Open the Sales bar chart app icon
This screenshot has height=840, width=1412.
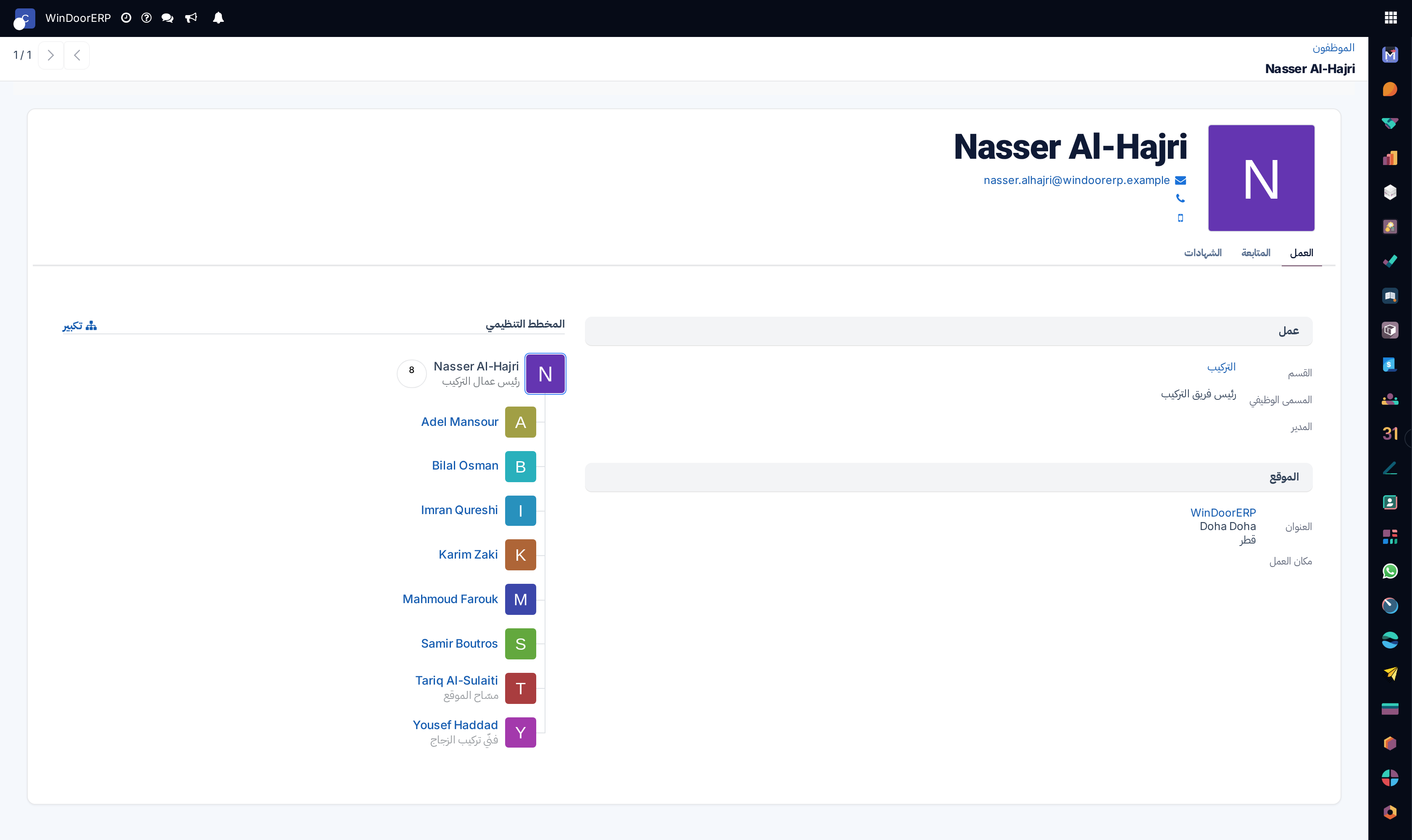click(1390, 158)
